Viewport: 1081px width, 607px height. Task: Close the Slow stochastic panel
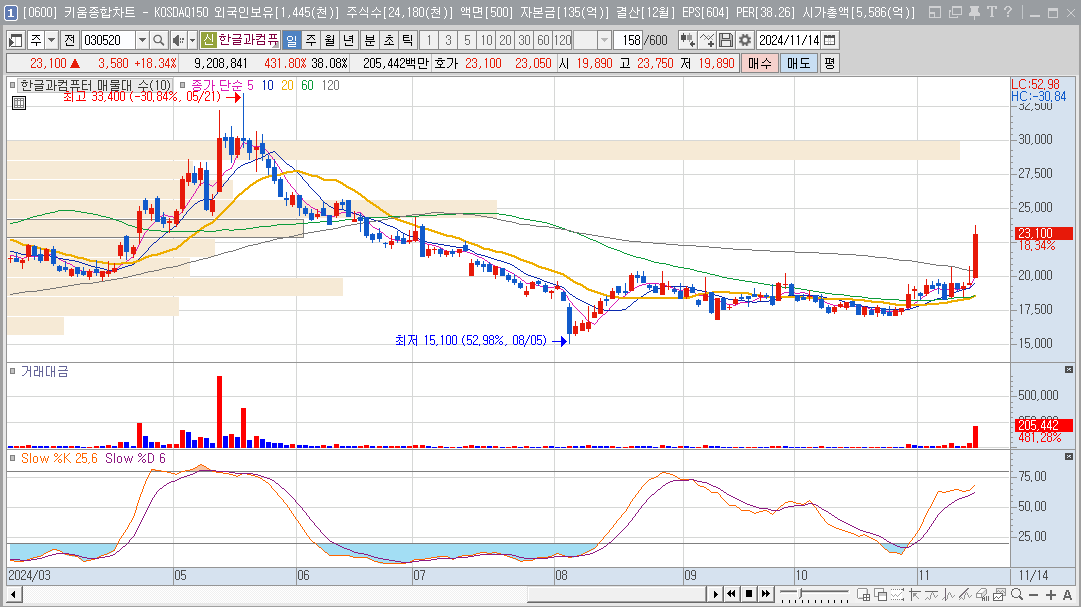1069,457
